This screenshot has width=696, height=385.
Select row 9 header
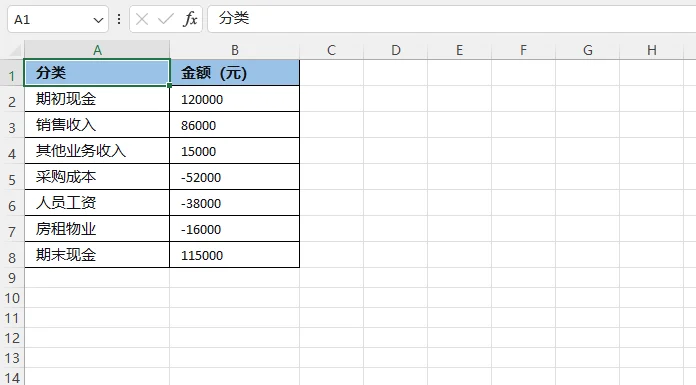(x=12, y=278)
